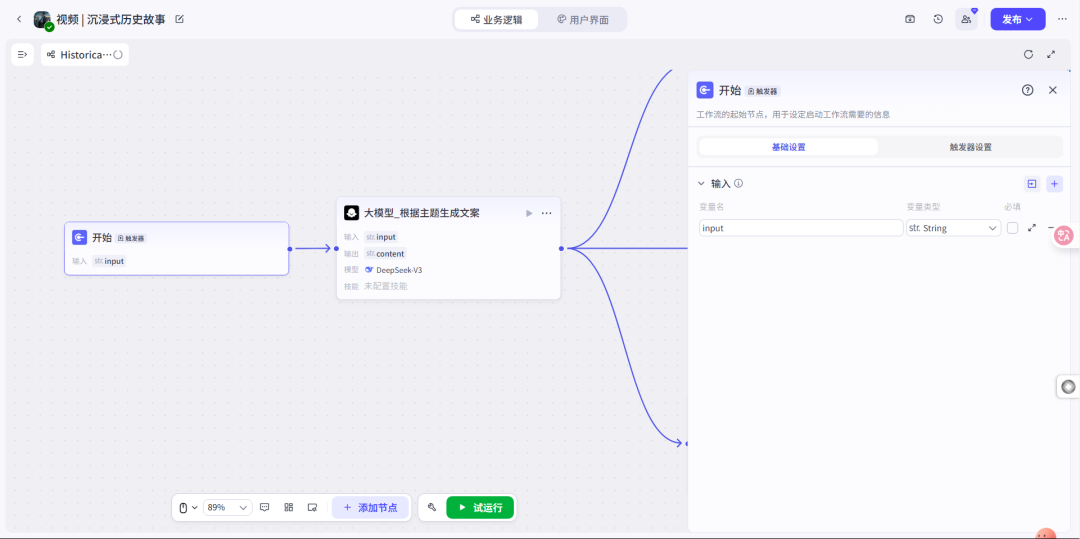Toggle the 必填 checkbox for input
The width and height of the screenshot is (1080, 539).
click(1012, 228)
